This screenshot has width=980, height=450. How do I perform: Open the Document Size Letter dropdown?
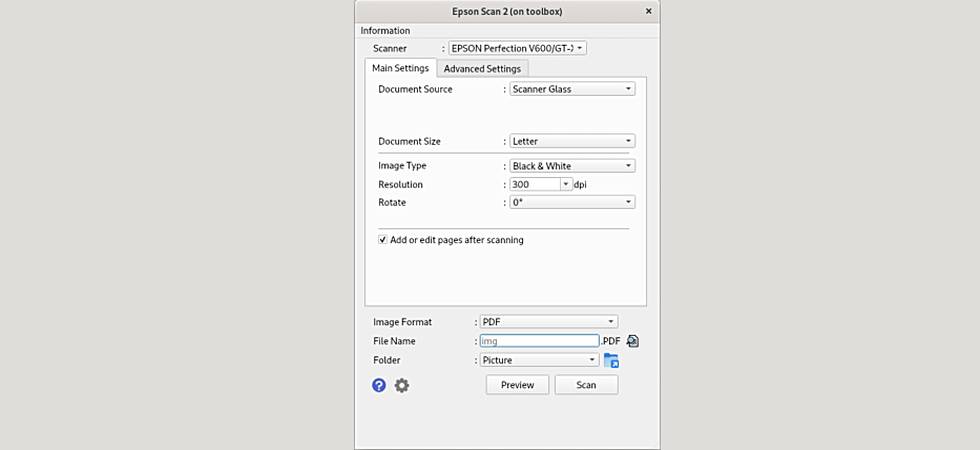click(572, 141)
